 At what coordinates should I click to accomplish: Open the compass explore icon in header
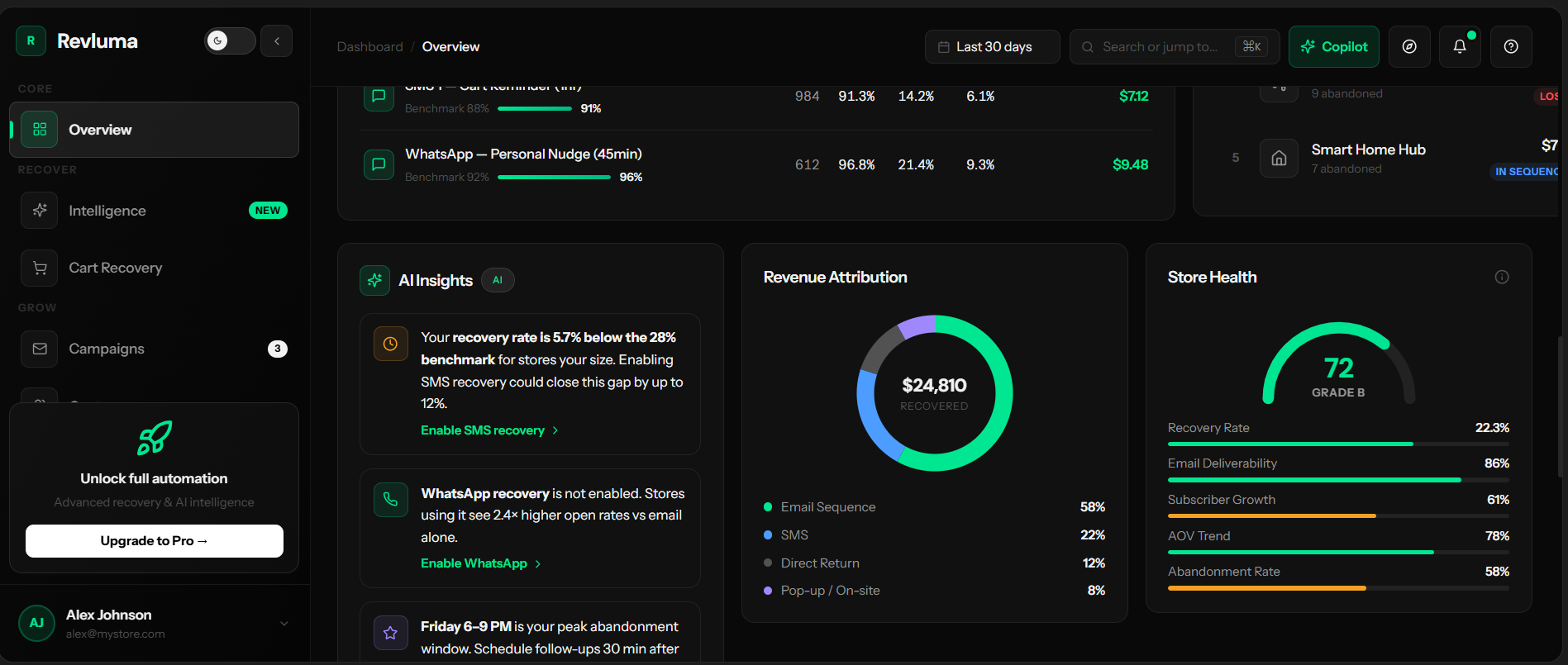(x=1409, y=46)
